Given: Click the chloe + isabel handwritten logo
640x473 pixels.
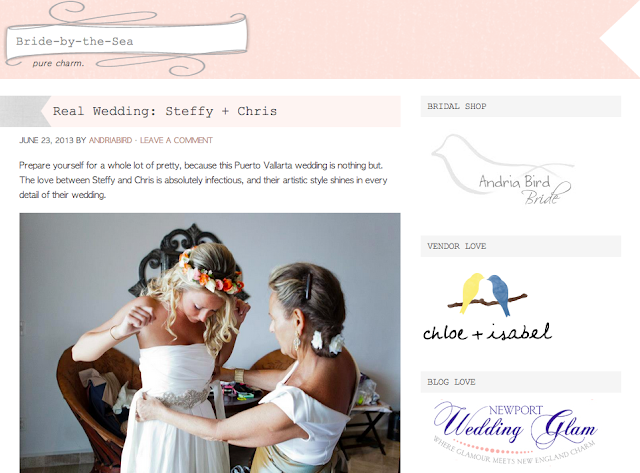Looking at the screenshot, I should tap(487, 333).
